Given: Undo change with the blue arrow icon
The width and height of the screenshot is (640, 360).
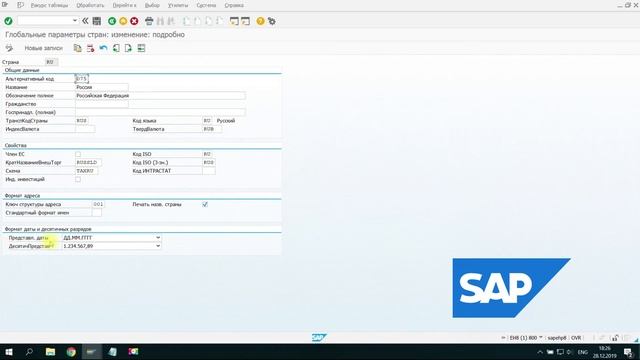Looking at the screenshot, I should [103, 48].
